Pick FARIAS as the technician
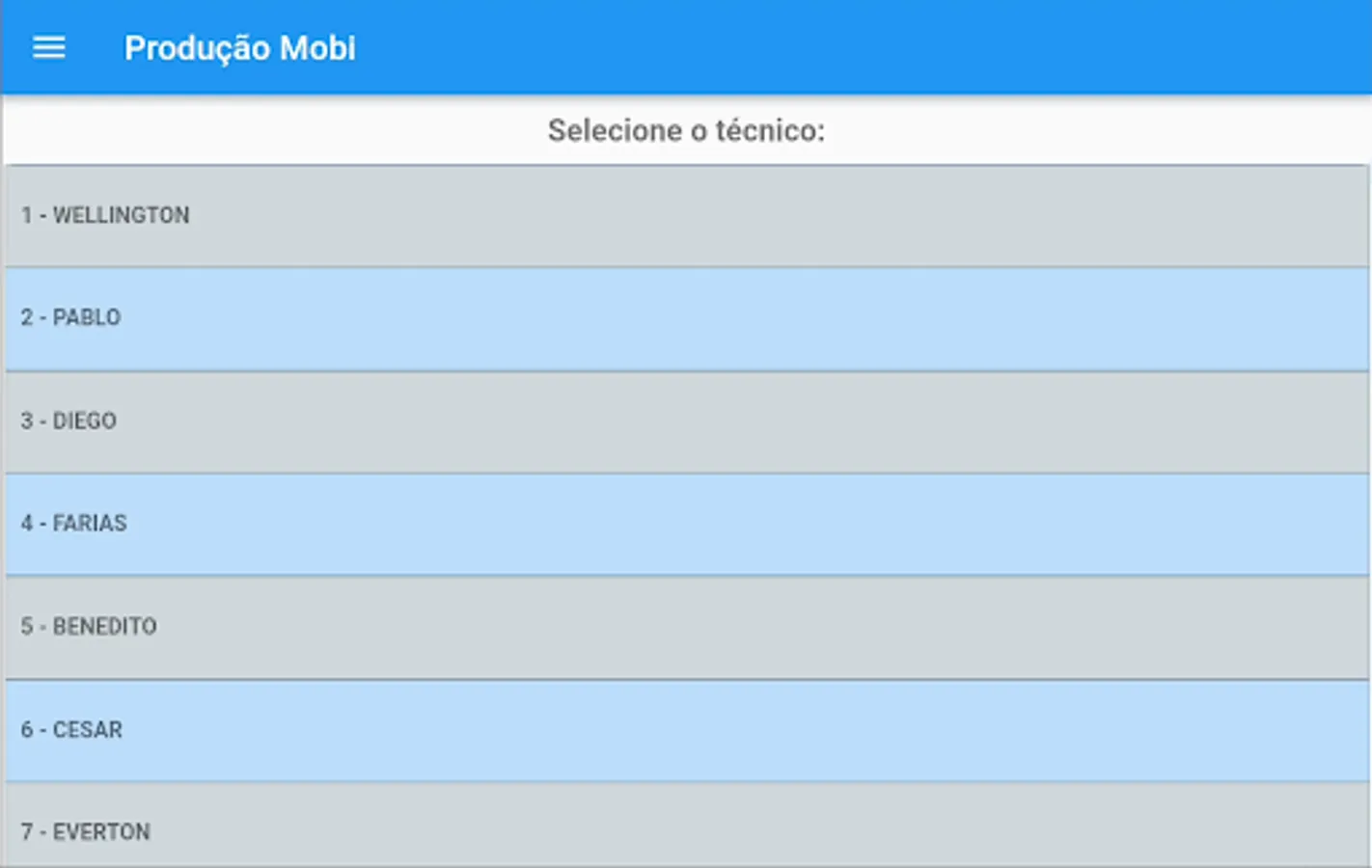Image resolution: width=1372 pixels, height=868 pixels. (x=685, y=524)
